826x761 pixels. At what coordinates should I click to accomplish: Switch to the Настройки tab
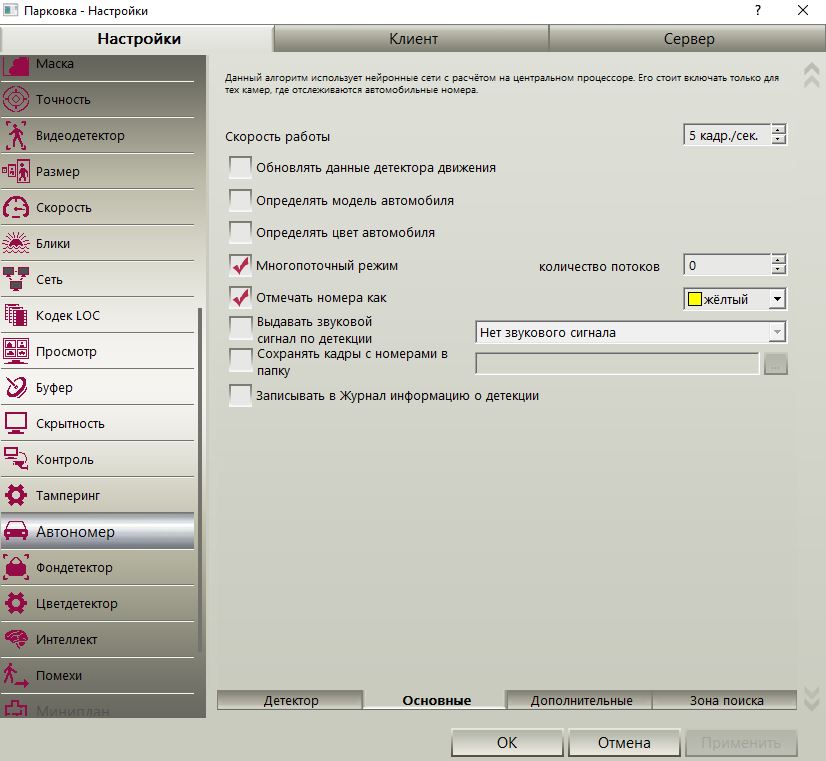139,39
